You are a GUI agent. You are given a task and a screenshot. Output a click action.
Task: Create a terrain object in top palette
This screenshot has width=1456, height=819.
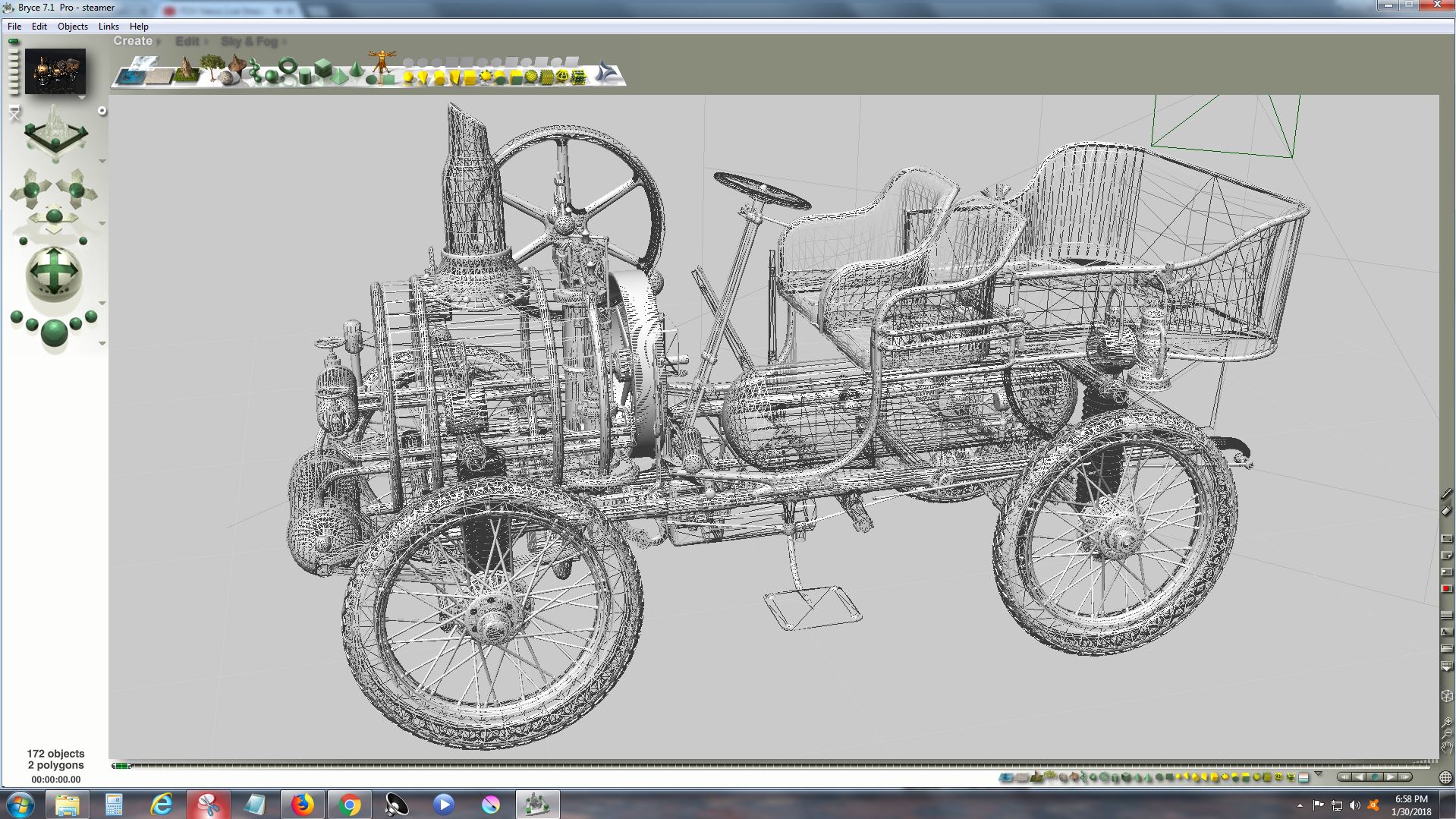tap(187, 71)
